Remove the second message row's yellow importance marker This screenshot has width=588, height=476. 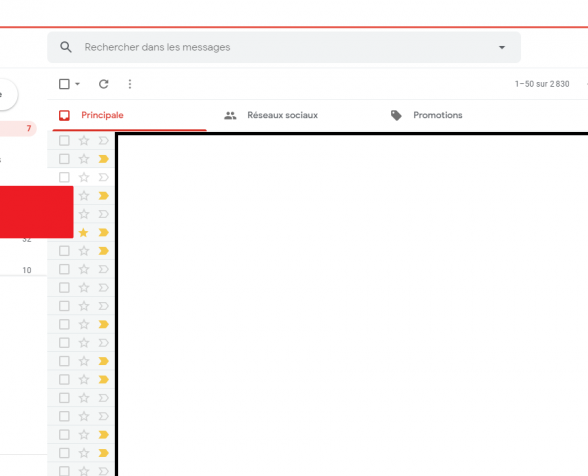[x=104, y=159]
